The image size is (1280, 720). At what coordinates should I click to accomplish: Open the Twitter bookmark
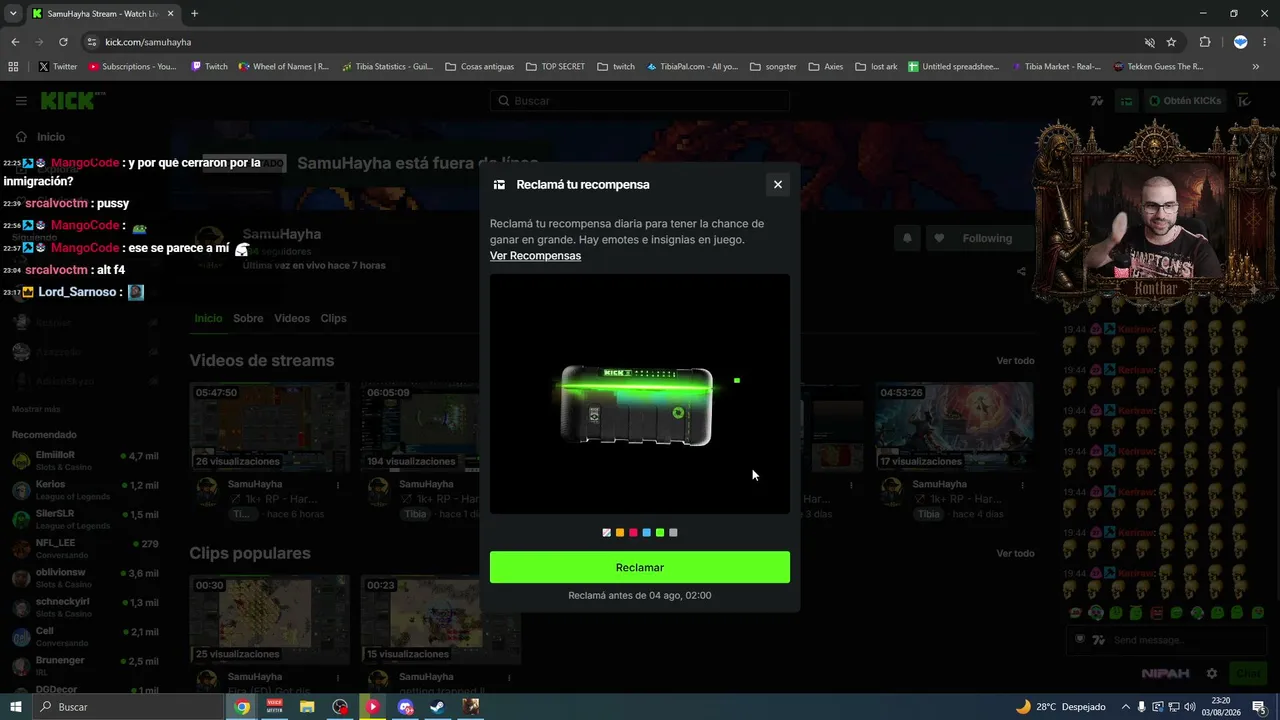(58, 67)
